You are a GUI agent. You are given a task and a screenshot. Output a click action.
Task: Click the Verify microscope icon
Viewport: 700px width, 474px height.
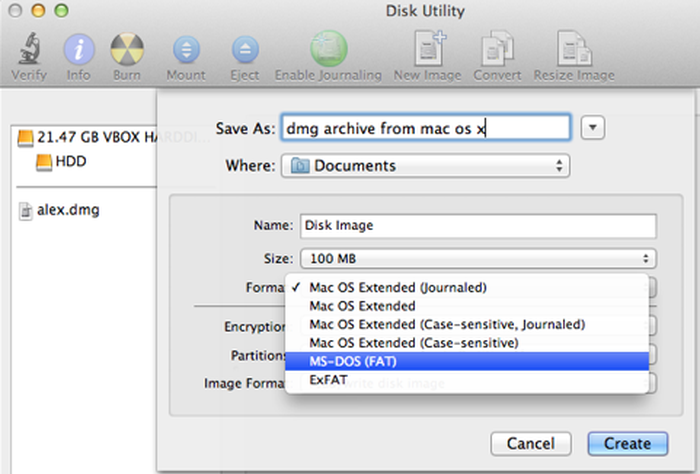pos(29,48)
